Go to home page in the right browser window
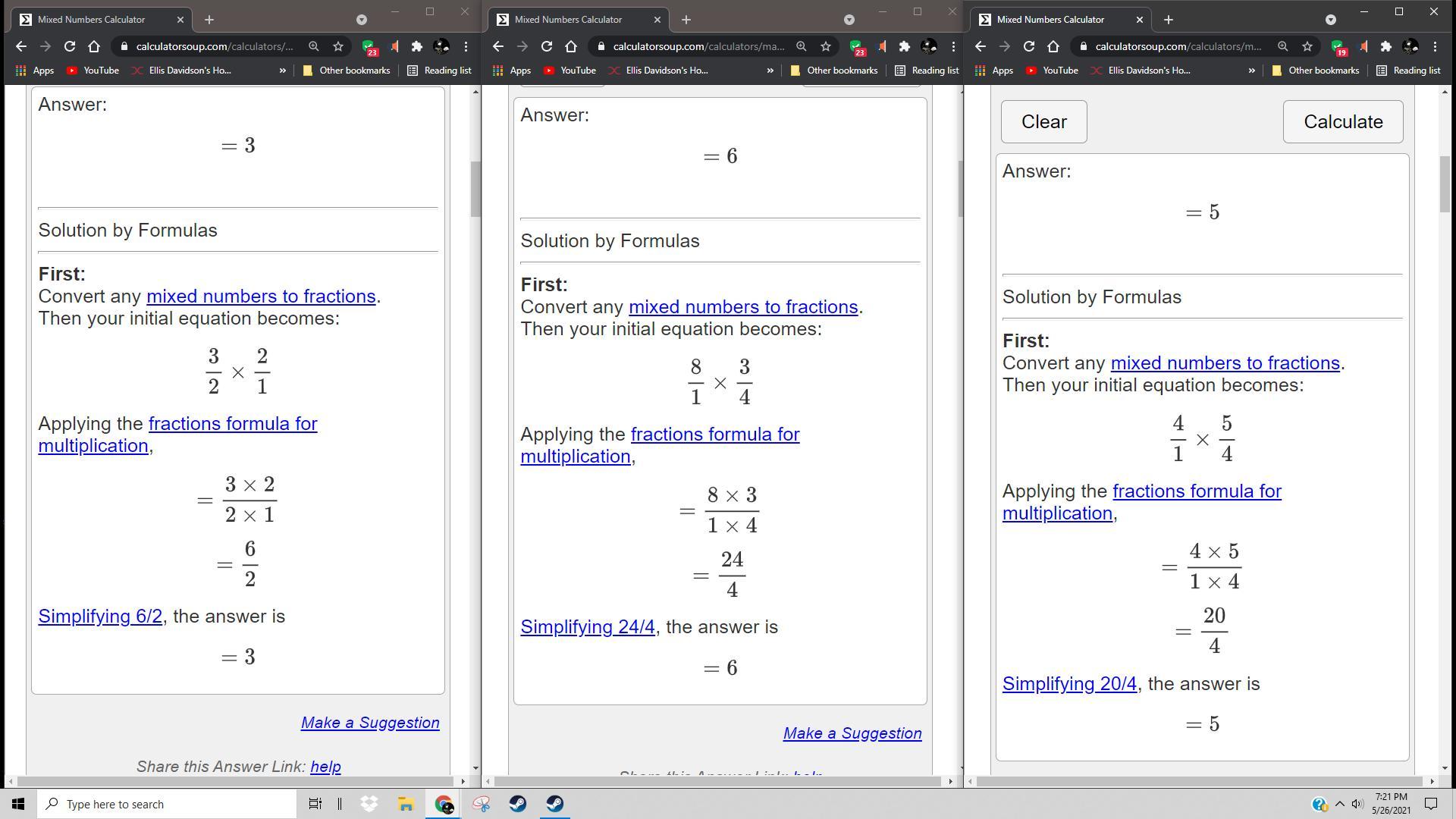 click(1053, 46)
